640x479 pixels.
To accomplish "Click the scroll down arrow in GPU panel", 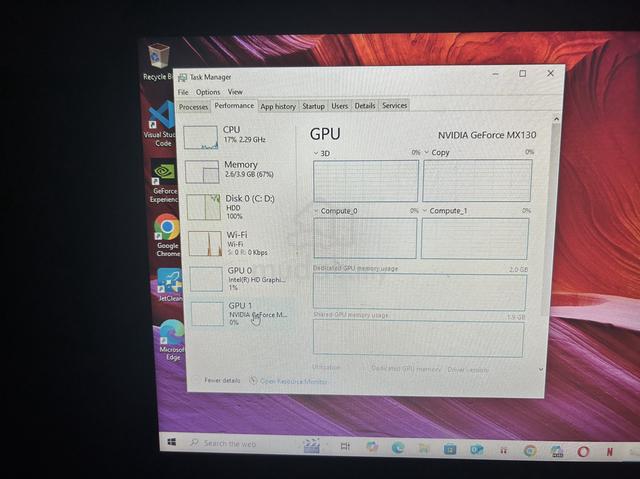I will click(x=541, y=369).
